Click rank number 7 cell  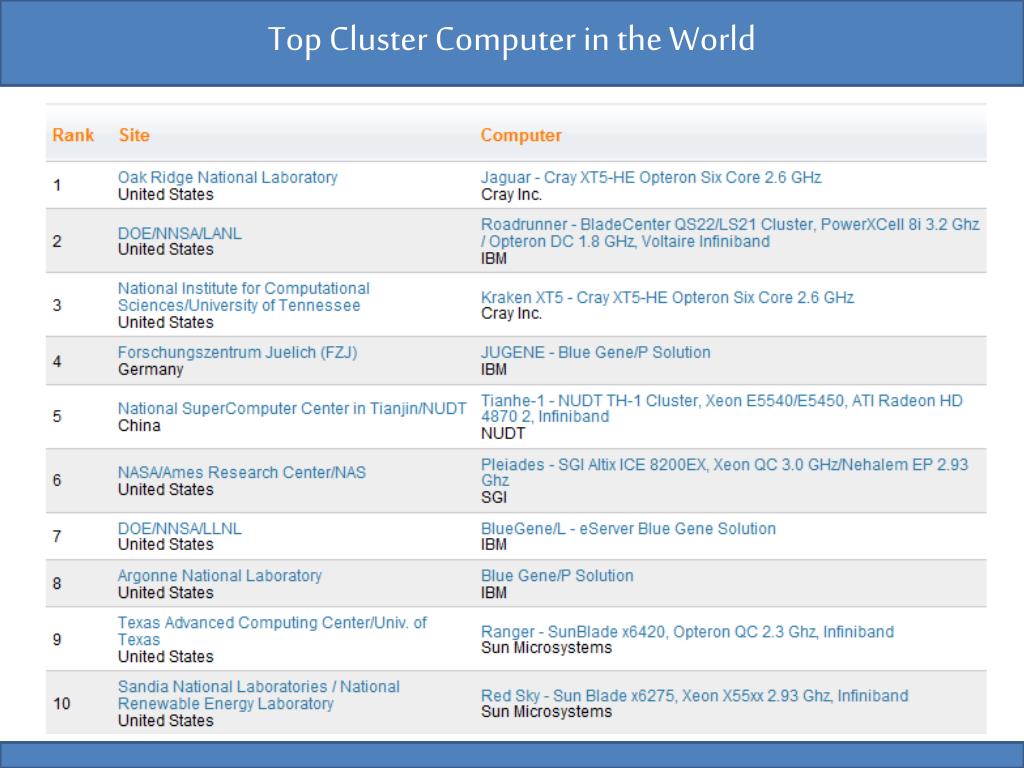point(57,537)
